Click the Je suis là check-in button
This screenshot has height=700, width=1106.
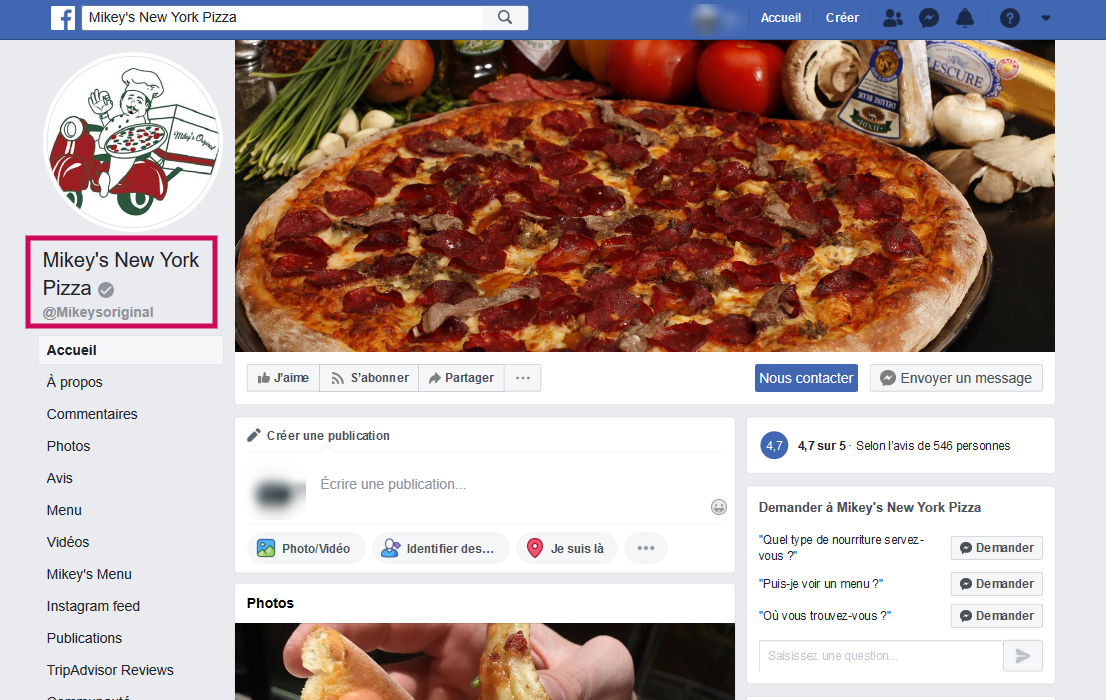(x=567, y=548)
